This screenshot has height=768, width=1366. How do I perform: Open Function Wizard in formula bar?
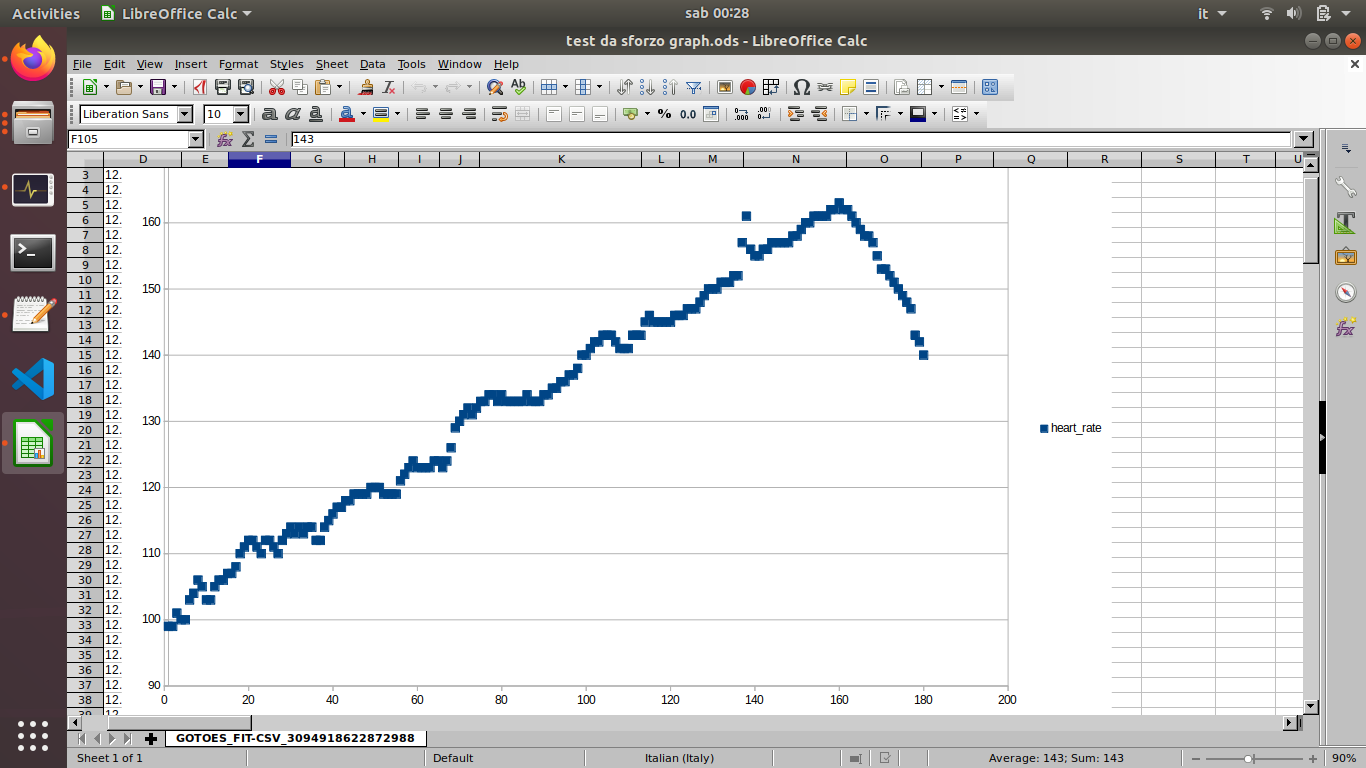pos(225,139)
